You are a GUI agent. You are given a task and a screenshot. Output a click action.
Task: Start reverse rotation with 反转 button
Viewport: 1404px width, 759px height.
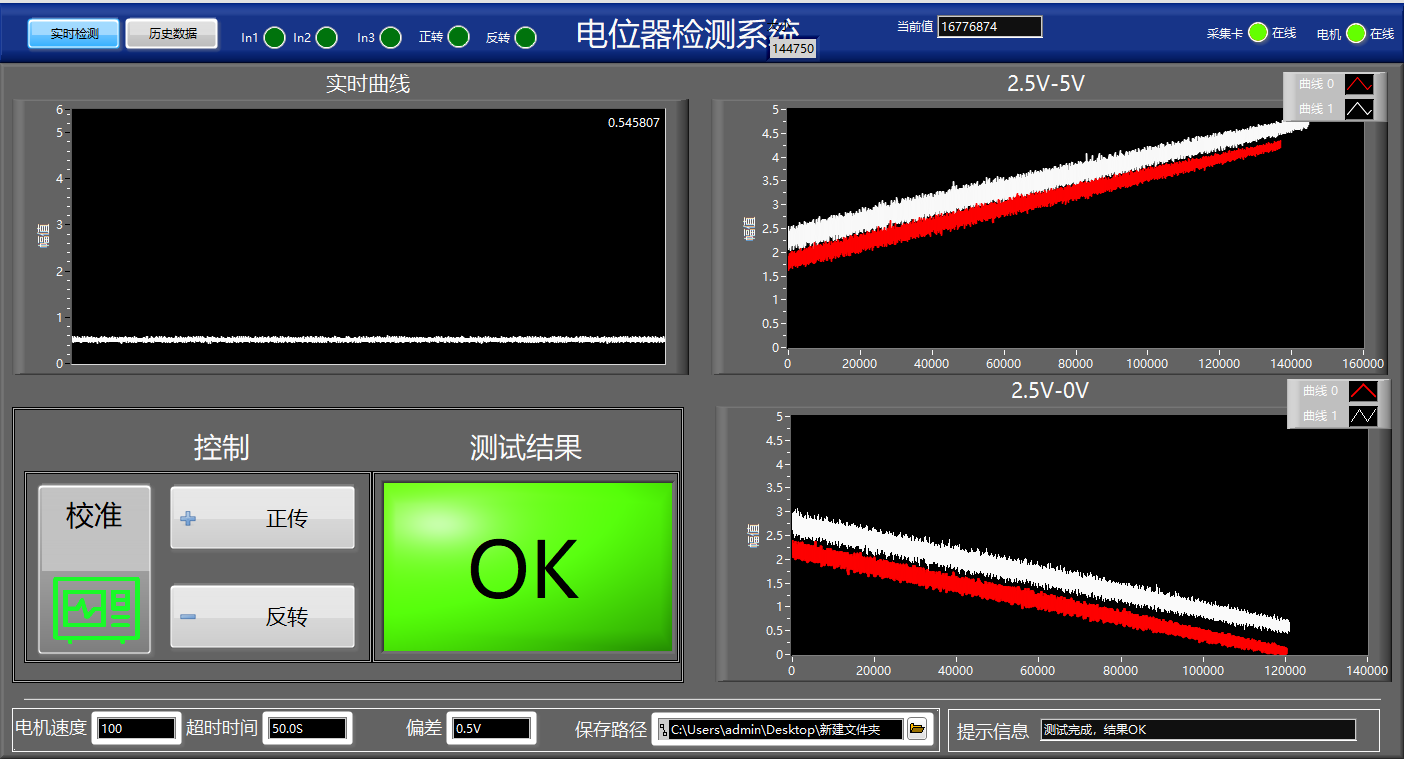click(x=262, y=616)
